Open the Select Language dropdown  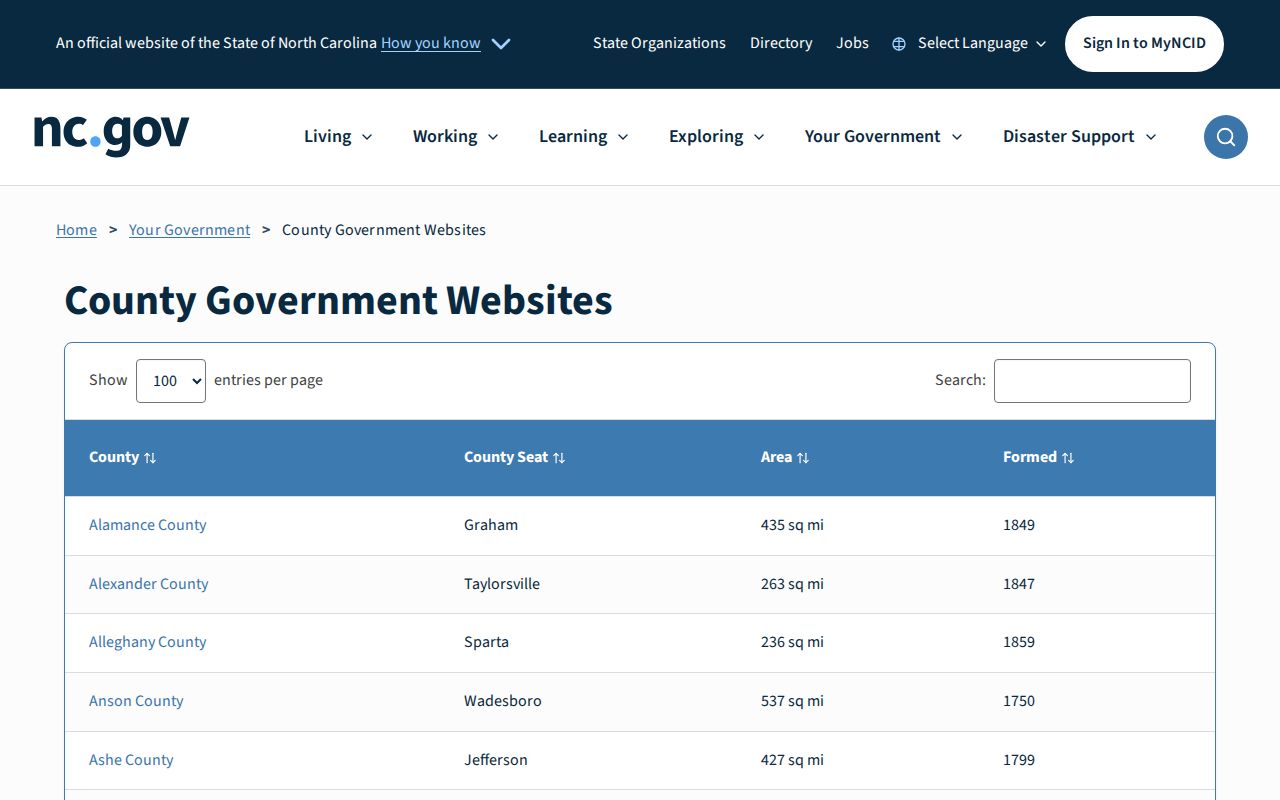point(982,43)
